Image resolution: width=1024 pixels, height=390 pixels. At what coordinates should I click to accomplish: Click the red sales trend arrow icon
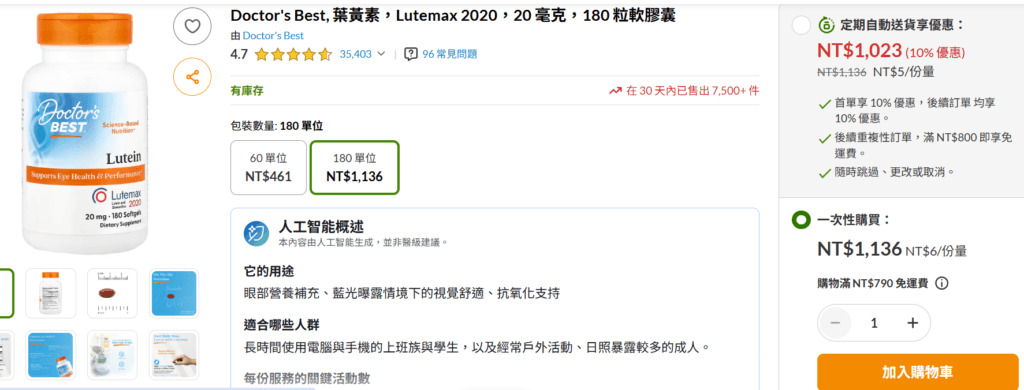click(x=615, y=91)
